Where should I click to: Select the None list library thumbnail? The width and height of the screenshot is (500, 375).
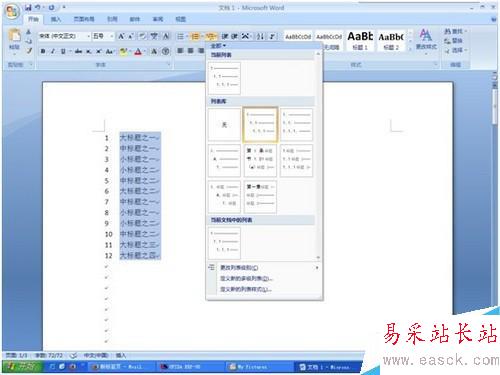coord(224,125)
